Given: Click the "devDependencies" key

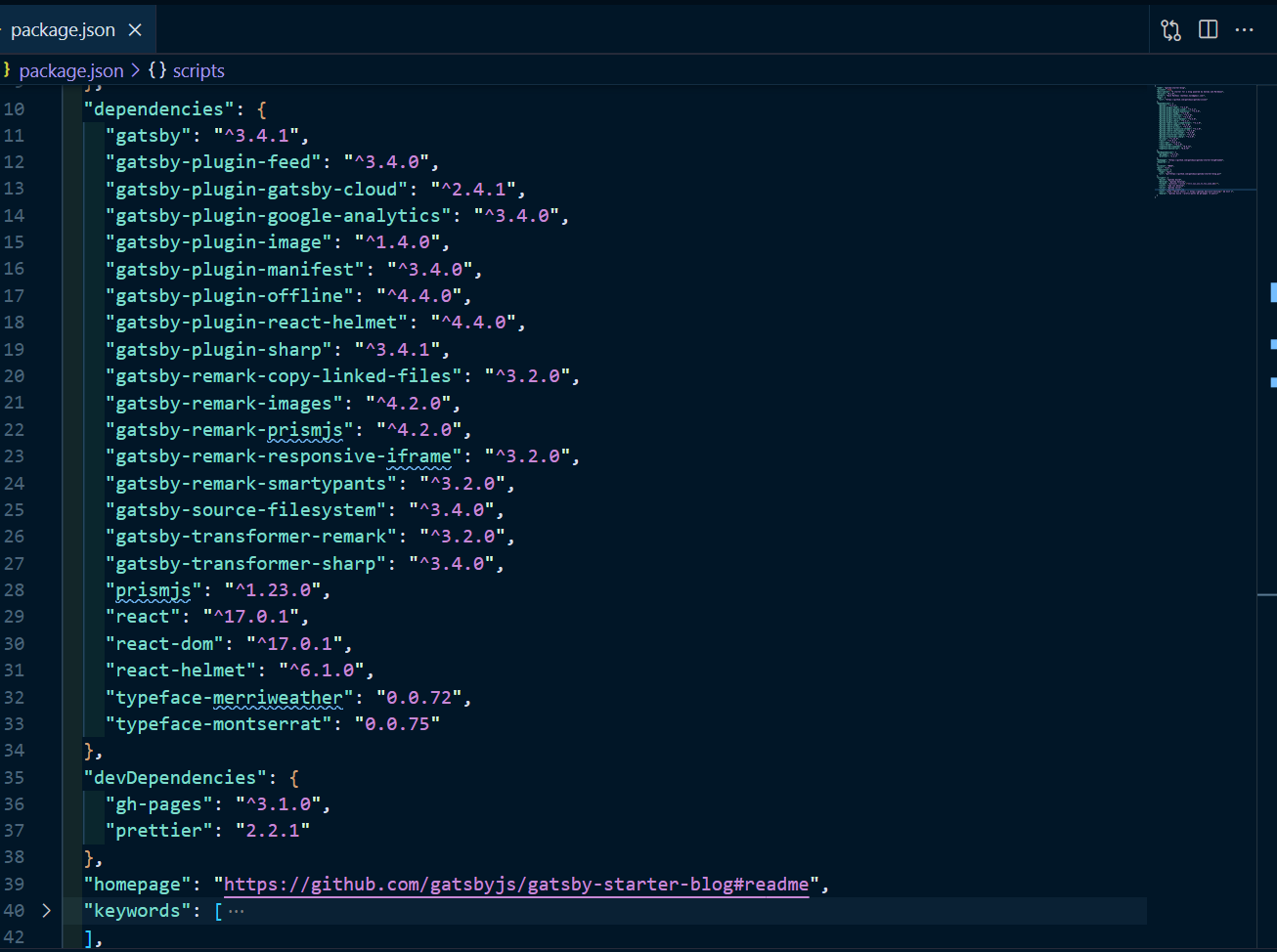Looking at the screenshot, I should [176, 778].
